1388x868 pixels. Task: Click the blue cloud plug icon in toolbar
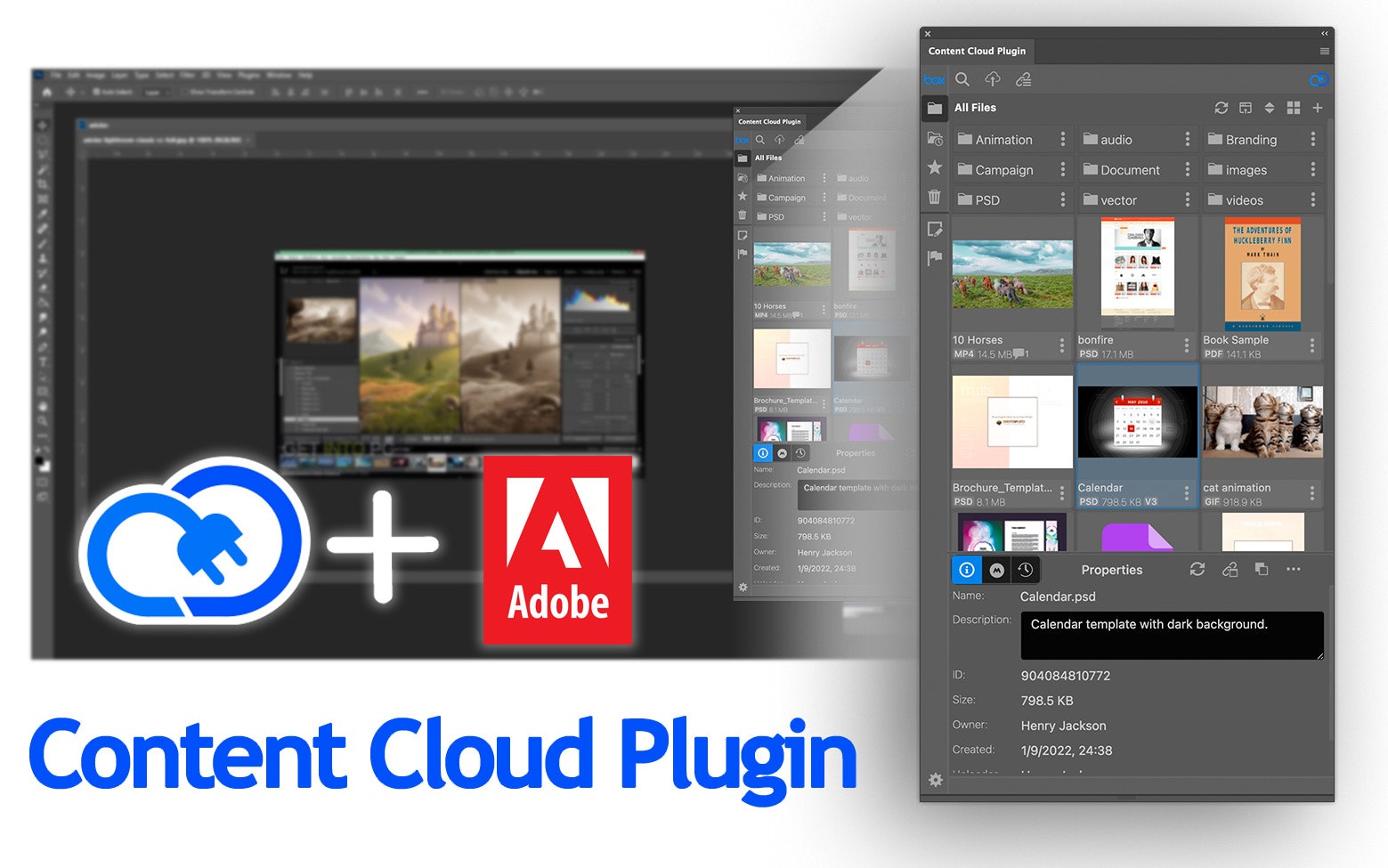(x=1319, y=79)
